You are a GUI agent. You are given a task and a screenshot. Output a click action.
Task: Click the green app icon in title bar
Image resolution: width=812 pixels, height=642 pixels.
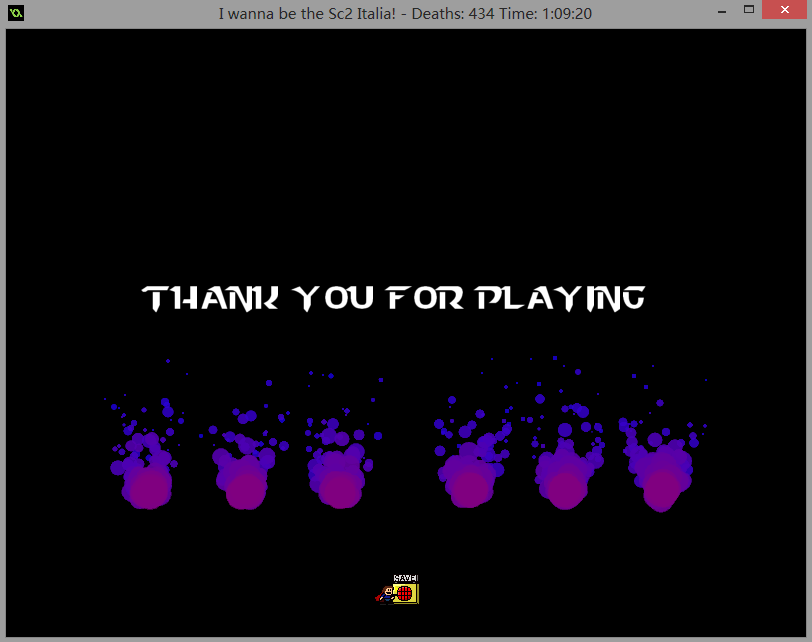pyautogui.click(x=16, y=13)
